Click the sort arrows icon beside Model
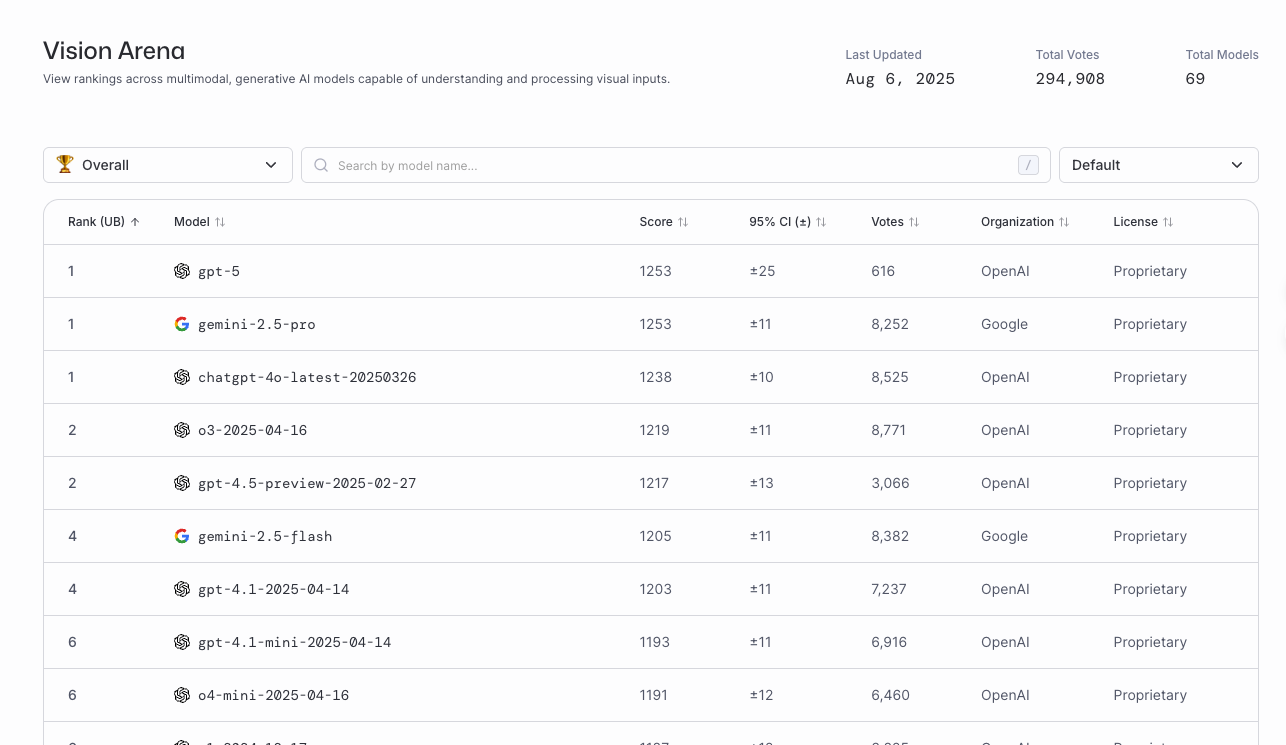 tap(220, 222)
